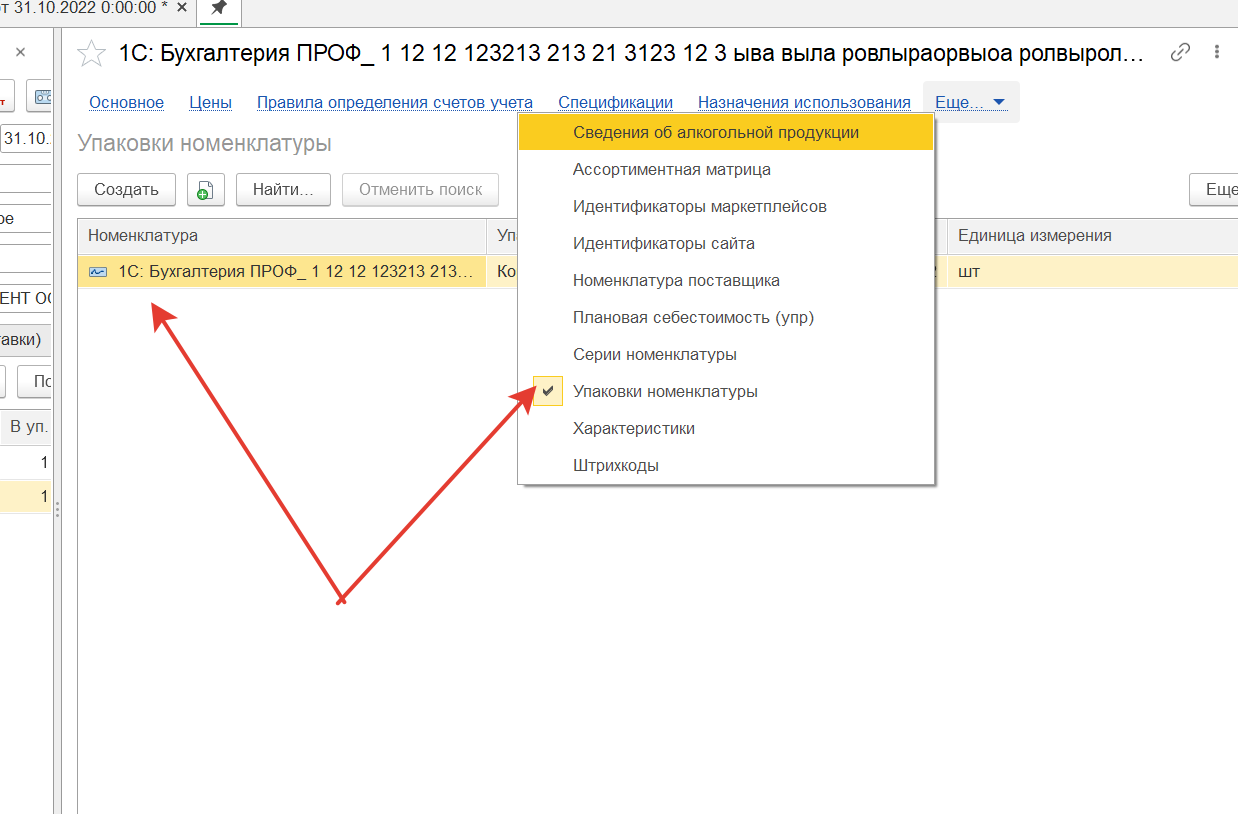Click the row icon beside 1С: Бухгалтерия ПРОФ

pyautogui.click(x=98, y=271)
